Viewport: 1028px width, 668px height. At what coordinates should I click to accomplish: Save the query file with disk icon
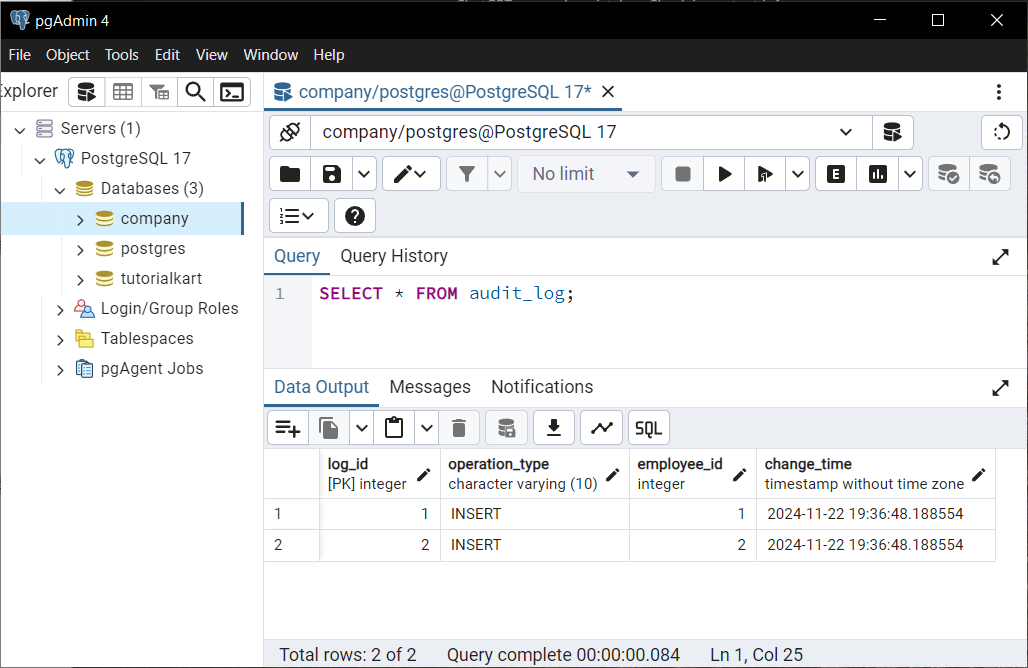click(332, 174)
